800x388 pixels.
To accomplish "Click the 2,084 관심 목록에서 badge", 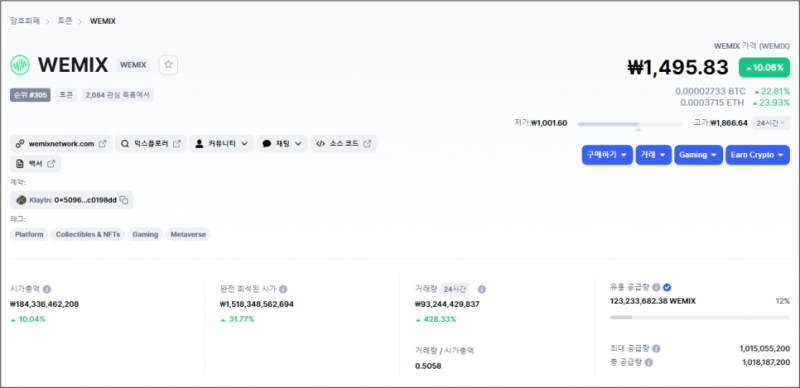I will pyautogui.click(x=117, y=95).
